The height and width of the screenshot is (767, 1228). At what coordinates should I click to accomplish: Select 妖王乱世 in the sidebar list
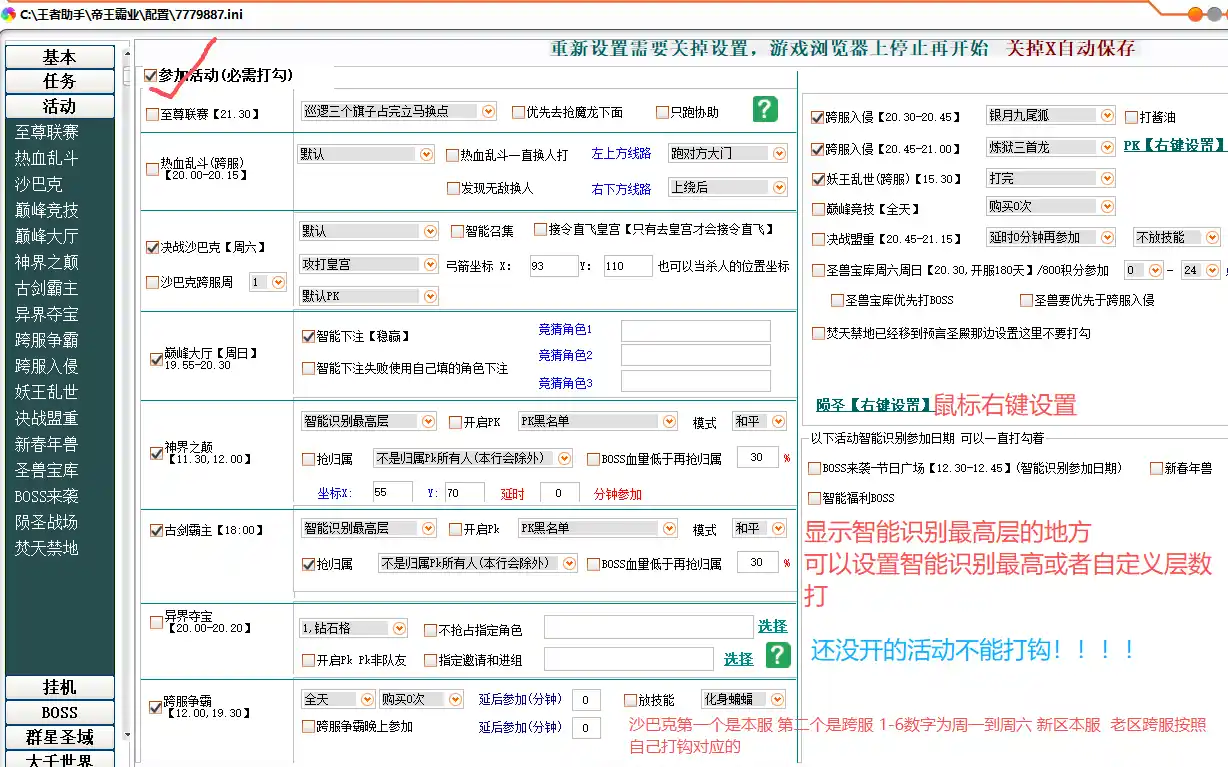point(47,392)
